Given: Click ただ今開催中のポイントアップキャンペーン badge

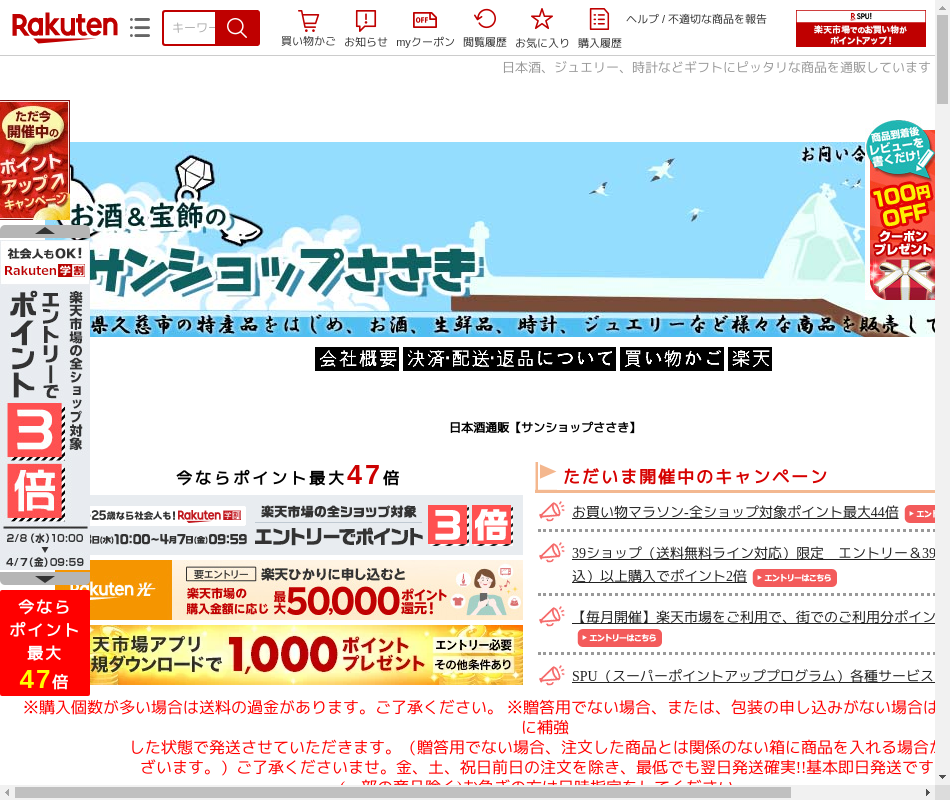Looking at the screenshot, I should click(35, 160).
